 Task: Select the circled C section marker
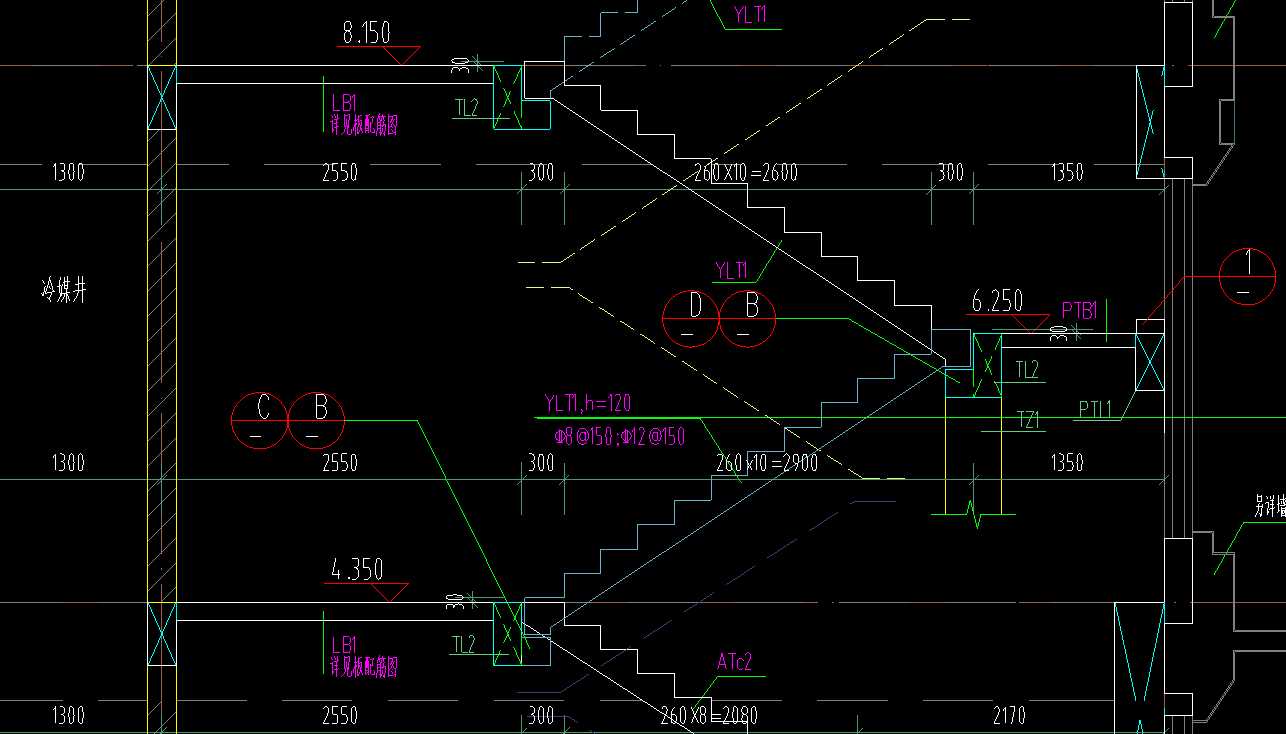260,420
